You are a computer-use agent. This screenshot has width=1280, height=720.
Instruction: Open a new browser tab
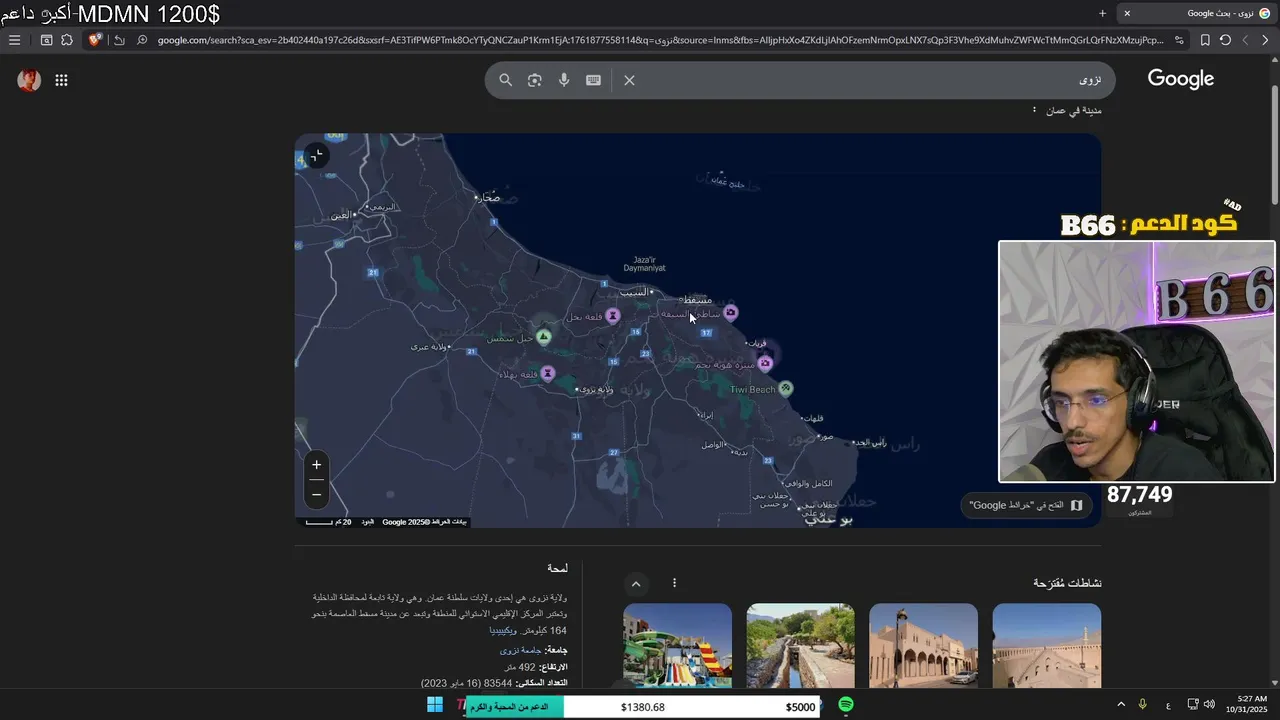pos(1102,13)
